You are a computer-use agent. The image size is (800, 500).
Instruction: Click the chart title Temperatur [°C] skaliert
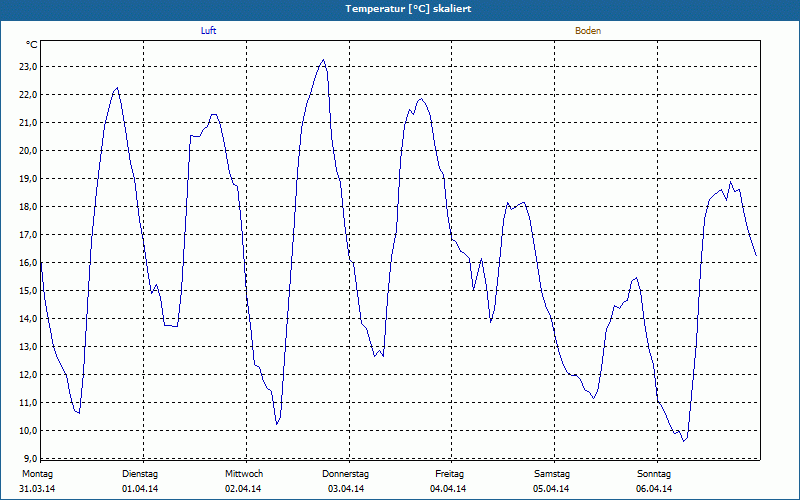pyautogui.click(x=408, y=9)
